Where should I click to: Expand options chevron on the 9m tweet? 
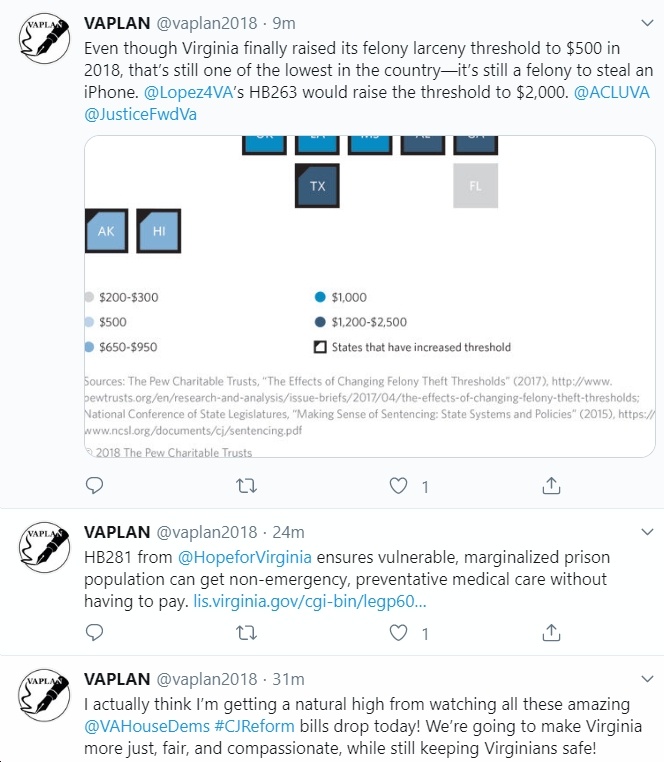click(x=647, y=23)
